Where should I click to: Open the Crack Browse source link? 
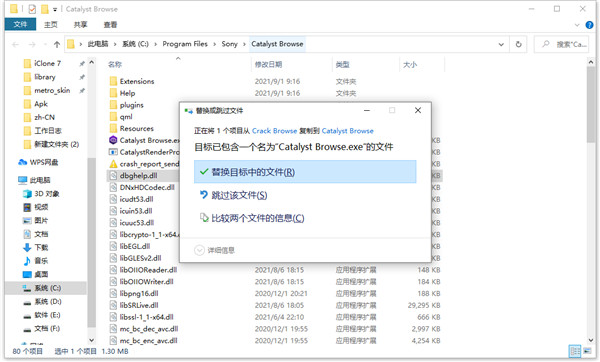[x=274, y=131]
